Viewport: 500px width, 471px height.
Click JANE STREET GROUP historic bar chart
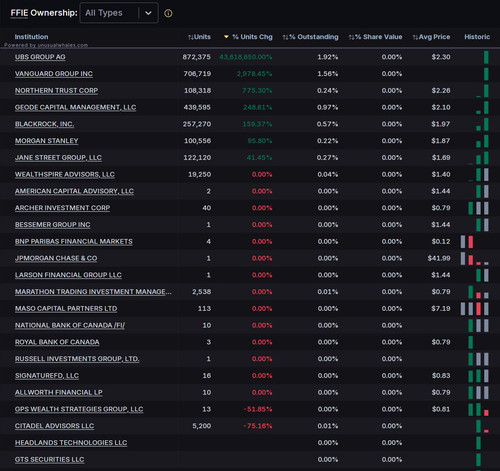(x=479, y=158)
